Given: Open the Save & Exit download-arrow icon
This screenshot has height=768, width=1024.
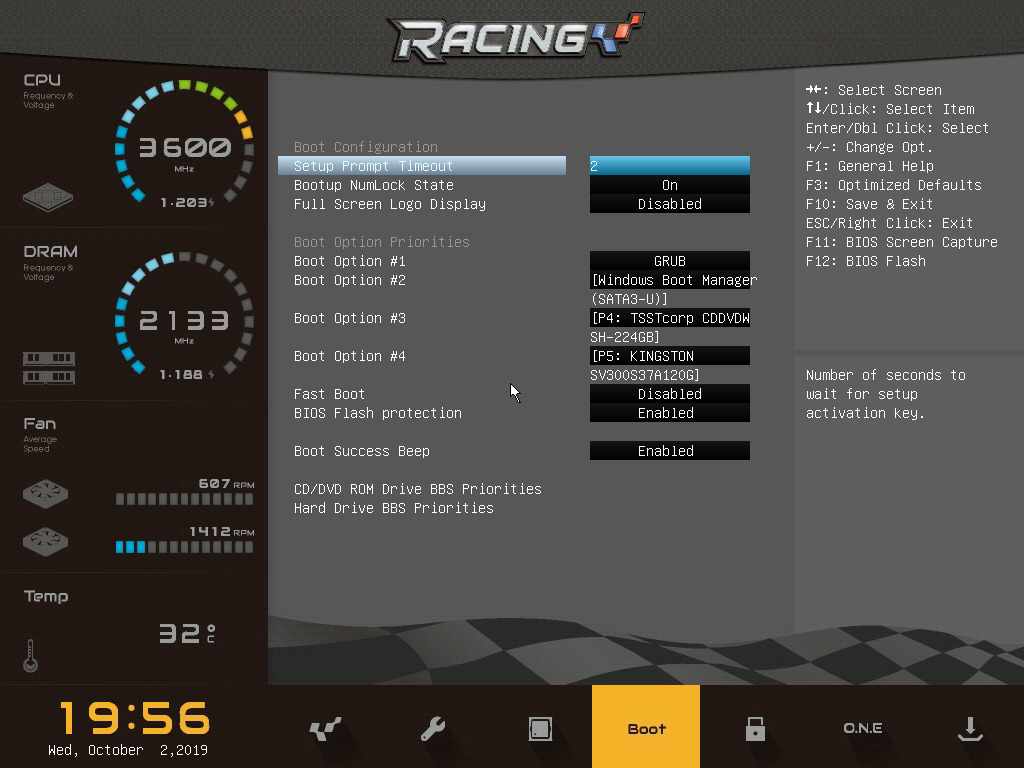Looking at the screenshot, I should pos(970,728).
